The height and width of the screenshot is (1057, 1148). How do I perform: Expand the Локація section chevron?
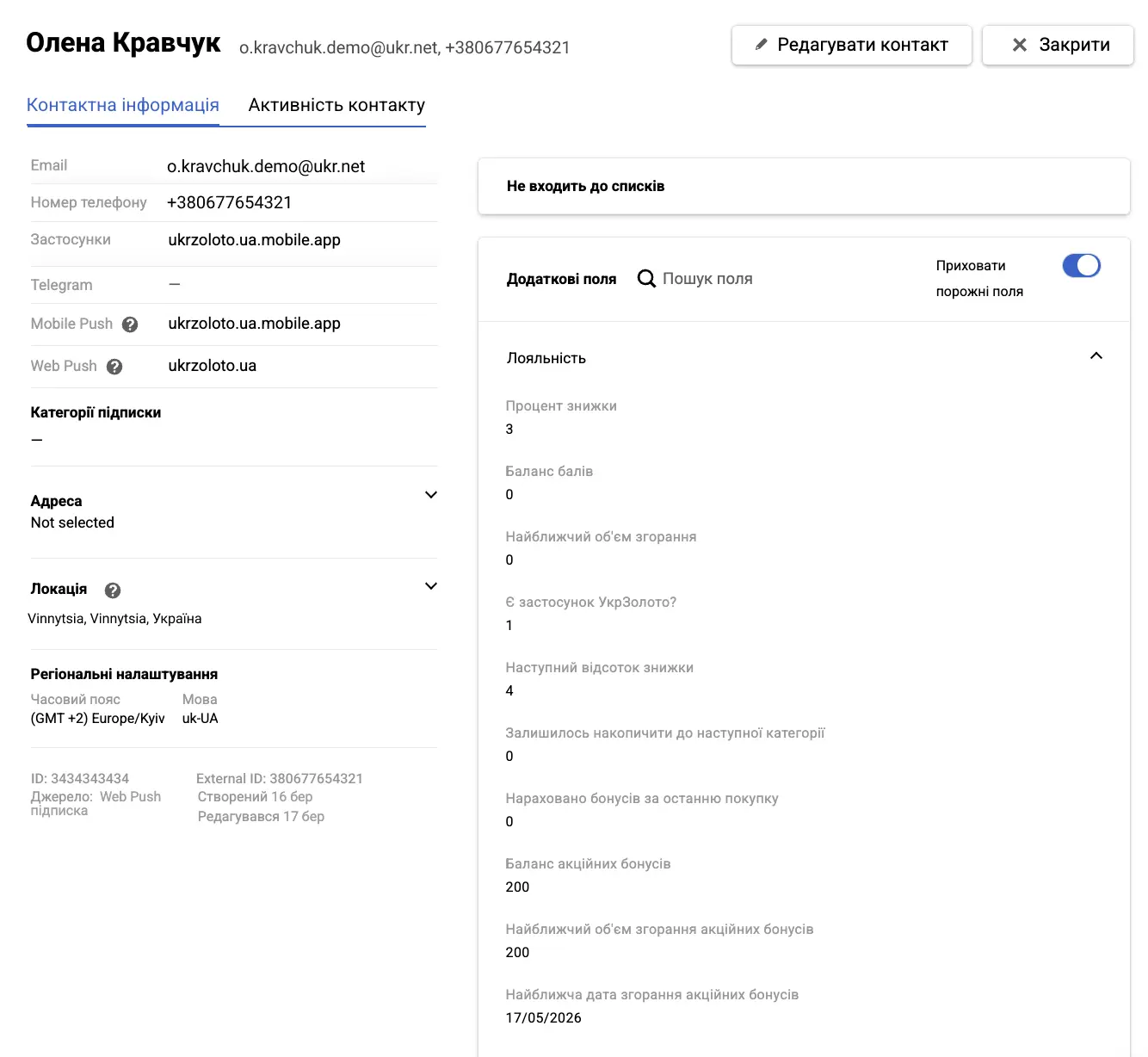[x=431, y=586]
